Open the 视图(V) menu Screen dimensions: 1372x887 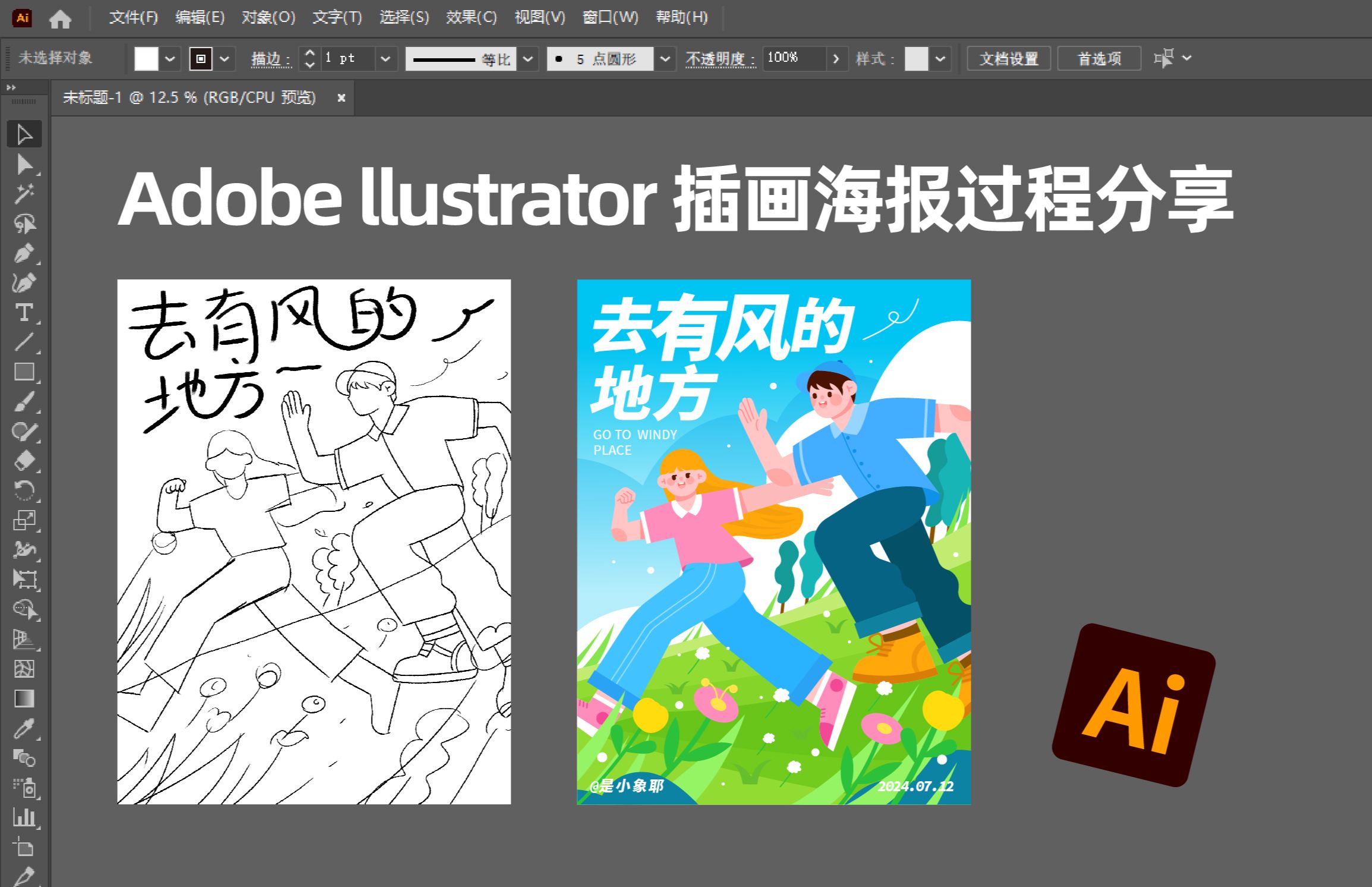point(540,18)
